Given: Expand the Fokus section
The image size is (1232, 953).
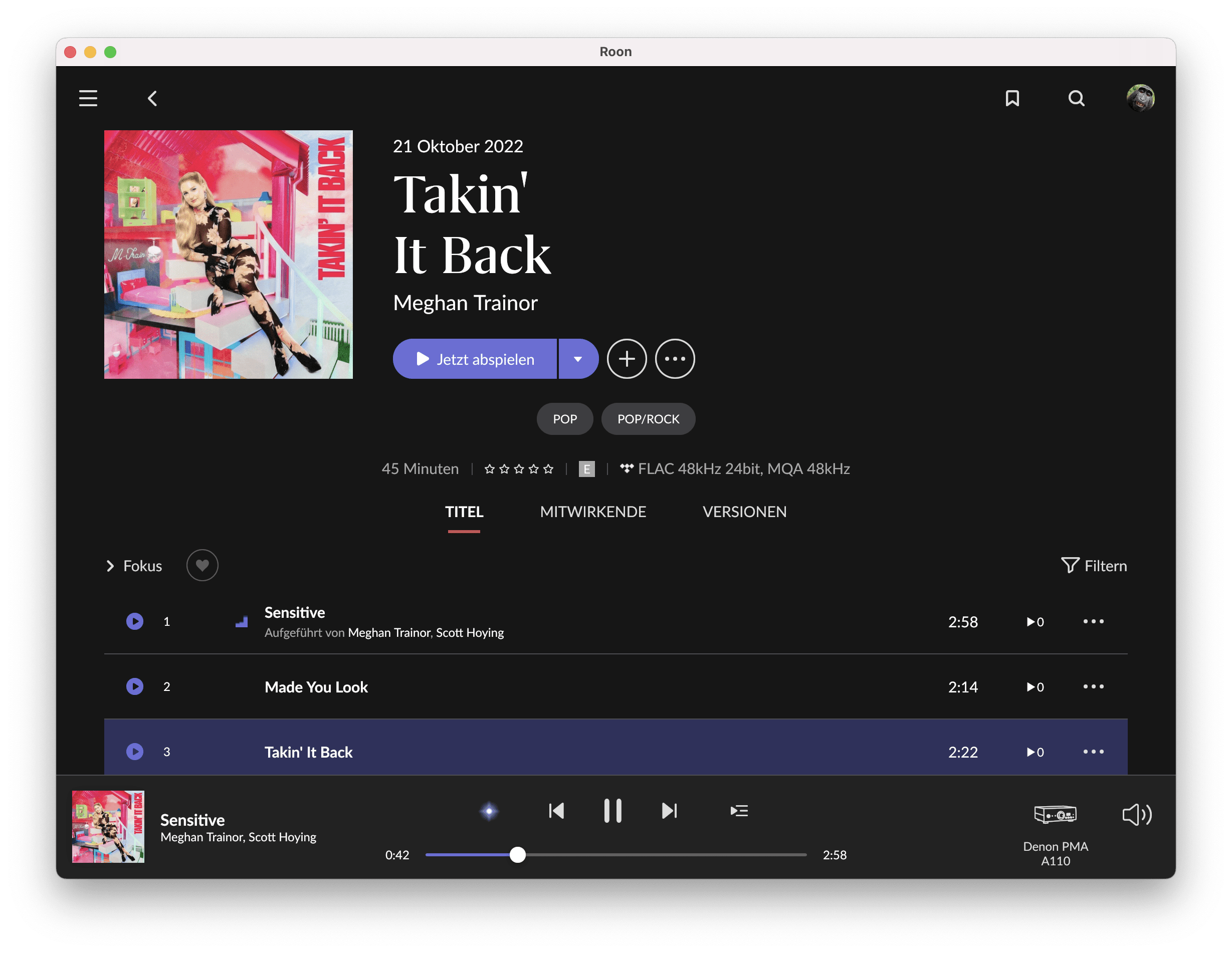Looking at the screenshot, I should (x=134, y=566).
